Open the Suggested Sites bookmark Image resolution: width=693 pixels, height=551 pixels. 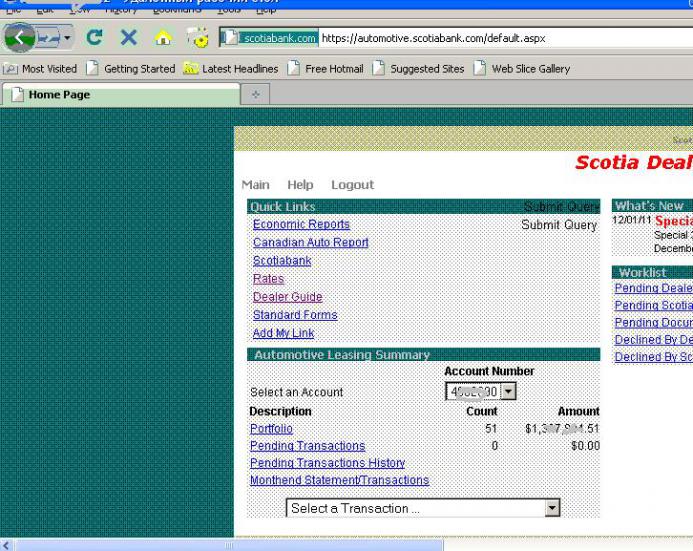click(419, 69)
